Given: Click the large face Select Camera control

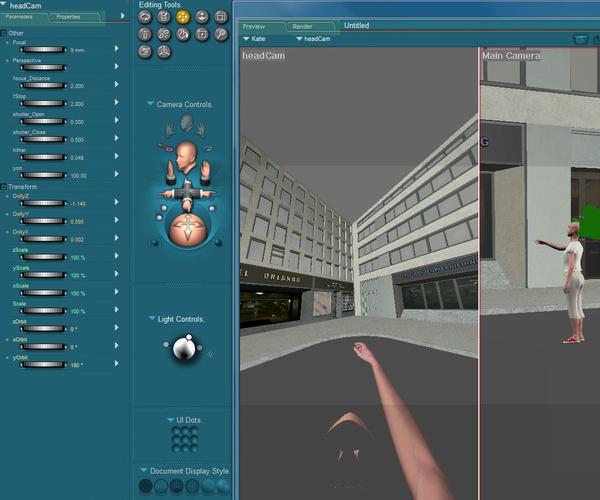Looking at the screenshot, I should (186, 157).
